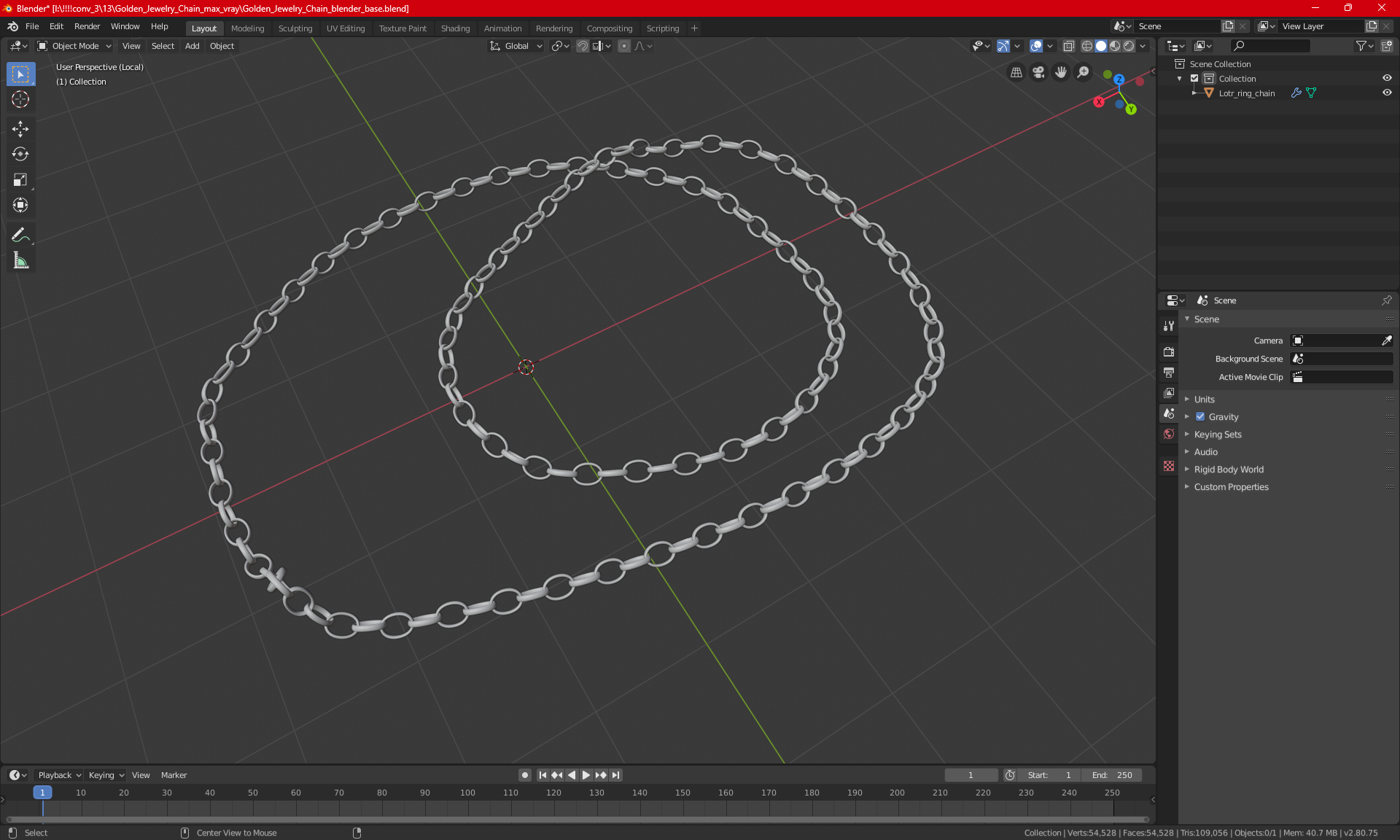
Task: Toggle proportional editing button
Action: (624, 46)
